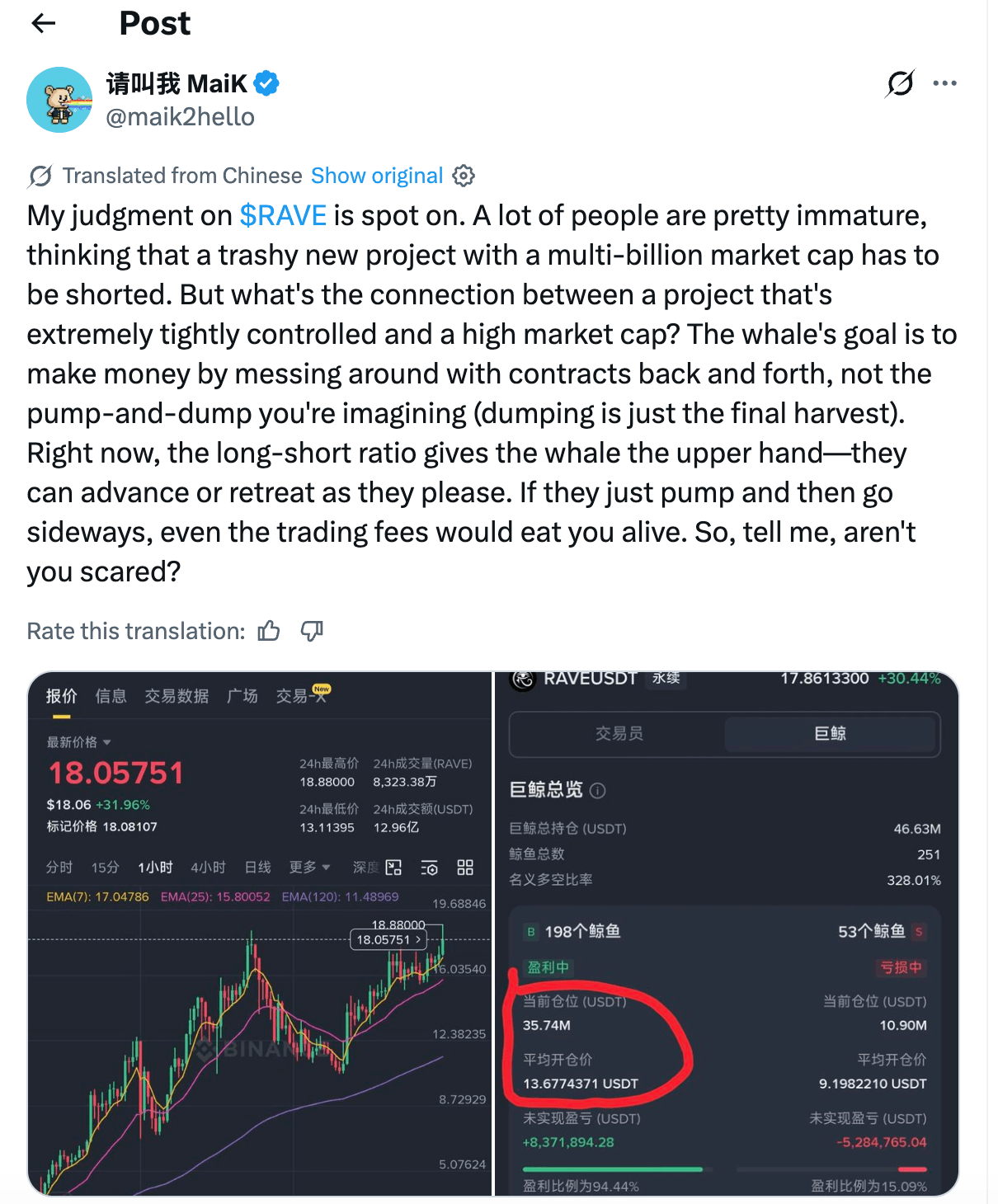Screen dimensions: 998x1204
Task: Switch to the 交易数据 tab
Action: [x=176, y=695]
